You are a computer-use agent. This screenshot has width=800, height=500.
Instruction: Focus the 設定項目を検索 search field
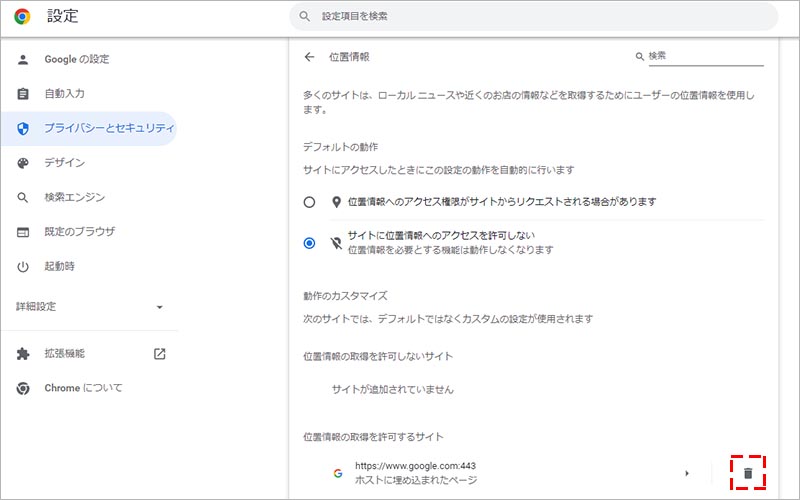point(540,16)
